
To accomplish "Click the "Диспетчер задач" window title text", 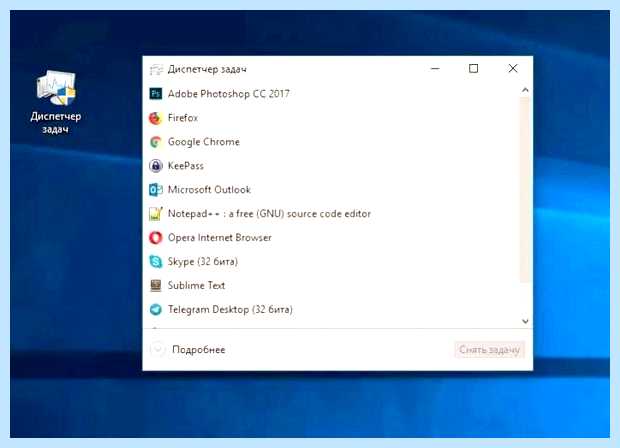I will pyautogui.click(x=207, y=70).
